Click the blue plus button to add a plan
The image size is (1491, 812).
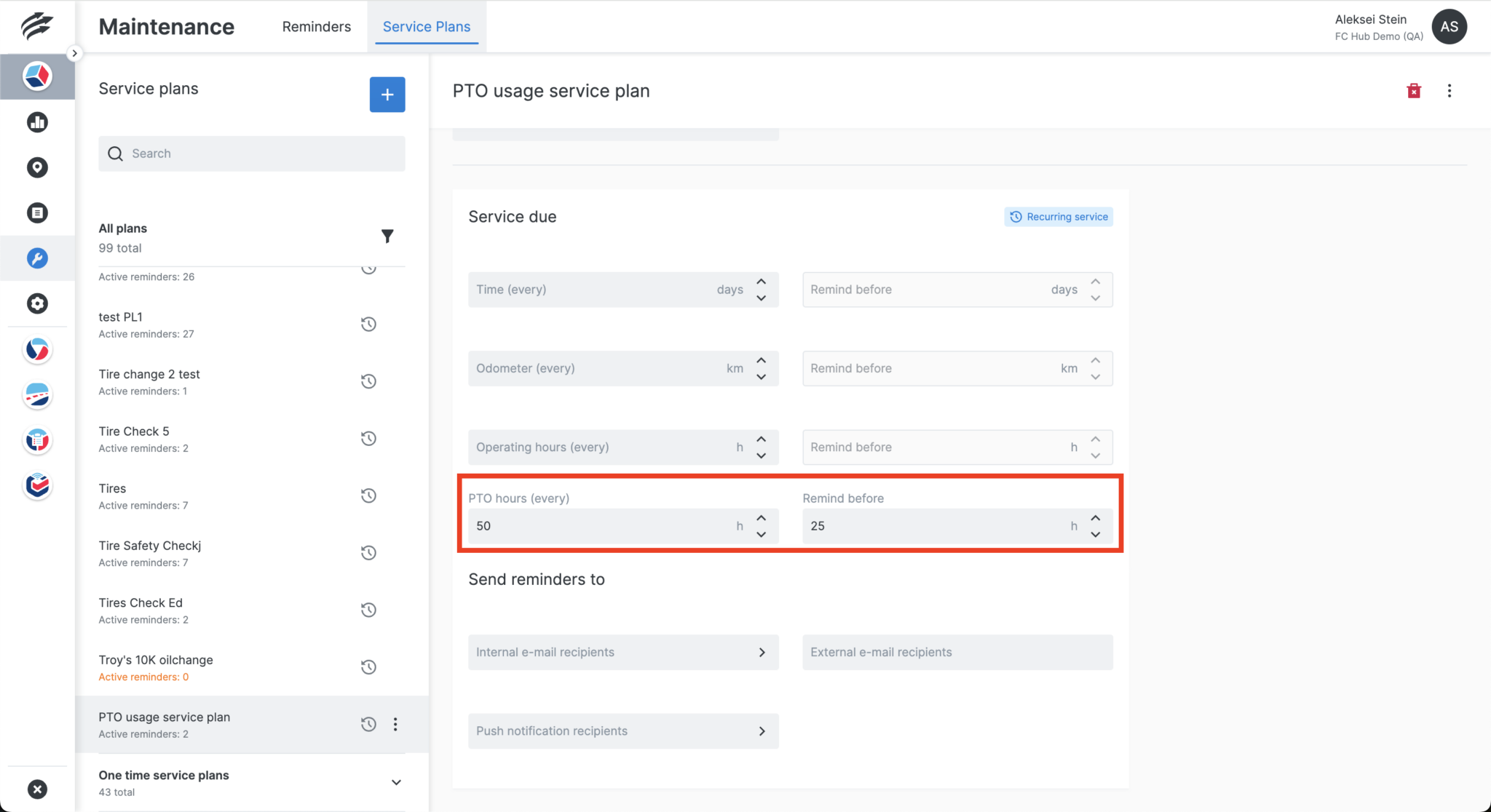[387, 95]
